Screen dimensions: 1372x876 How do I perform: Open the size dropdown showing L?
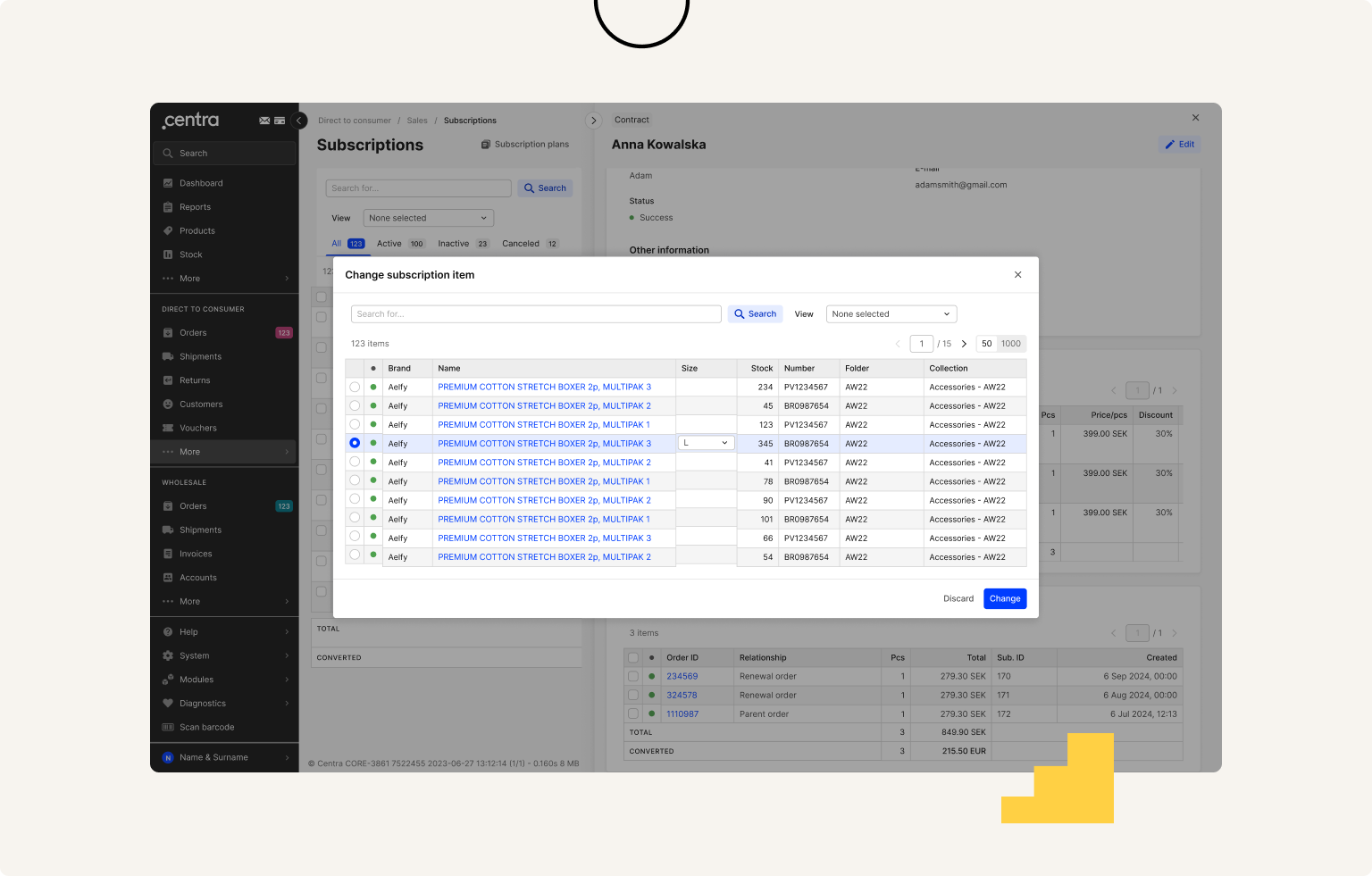click(x=706, y=443)
